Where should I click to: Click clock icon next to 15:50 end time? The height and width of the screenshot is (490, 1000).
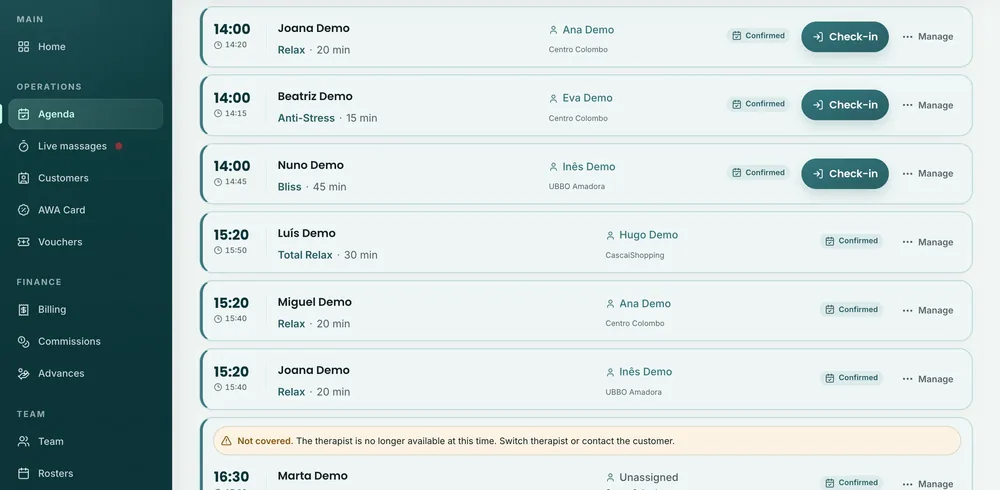[218, 250]
